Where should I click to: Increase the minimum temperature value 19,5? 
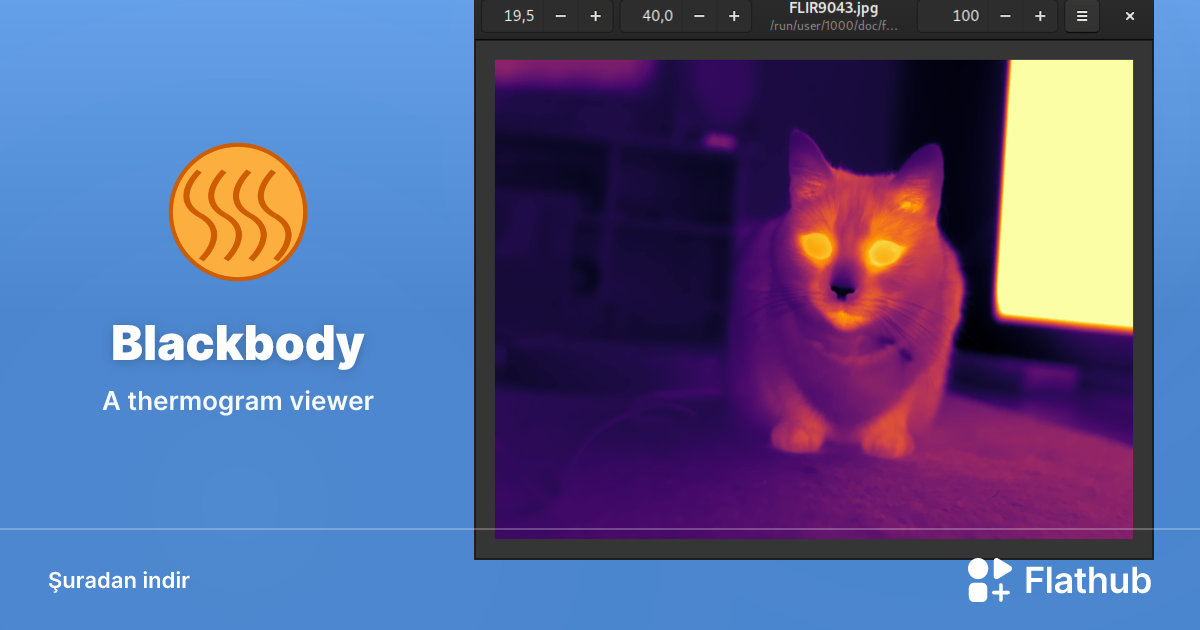(x=595, y=16)
